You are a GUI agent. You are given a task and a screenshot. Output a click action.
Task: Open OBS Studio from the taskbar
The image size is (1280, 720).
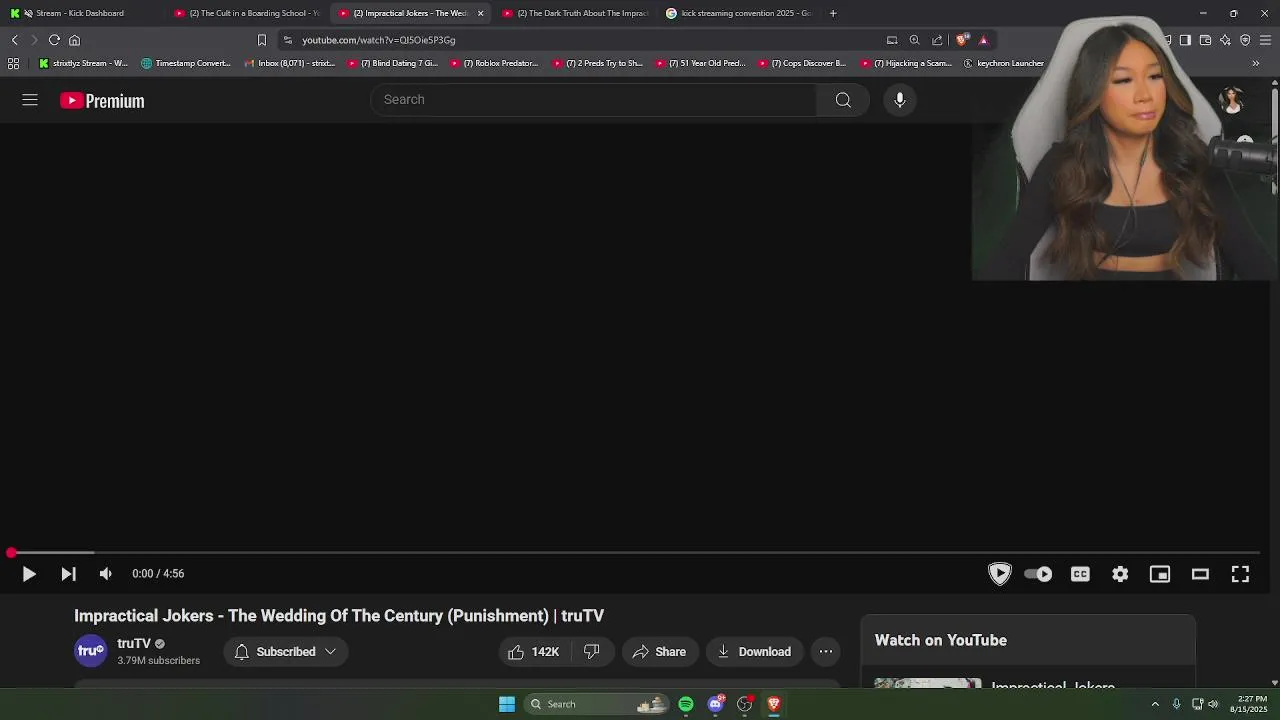(744, 704)
